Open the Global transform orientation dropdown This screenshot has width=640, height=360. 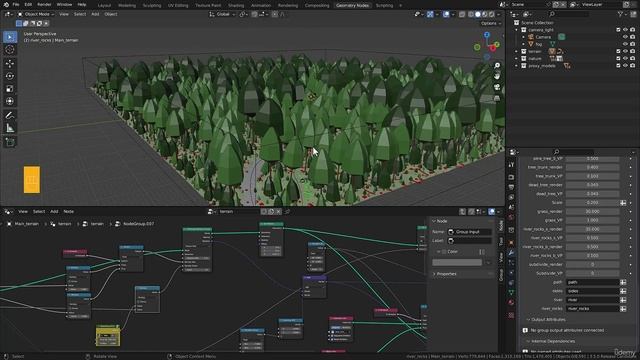222,14
